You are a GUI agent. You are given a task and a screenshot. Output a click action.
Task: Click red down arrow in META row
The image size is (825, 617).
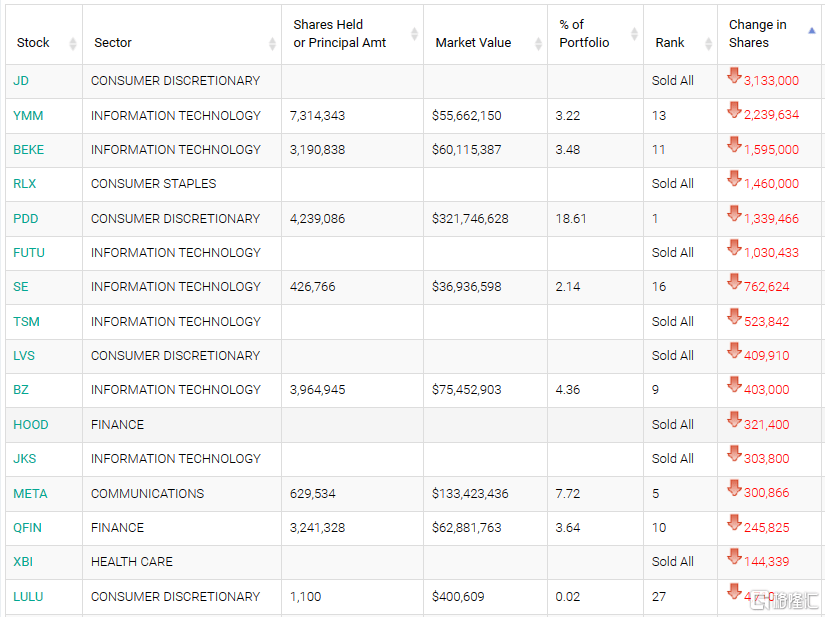(x=734, y=489)
